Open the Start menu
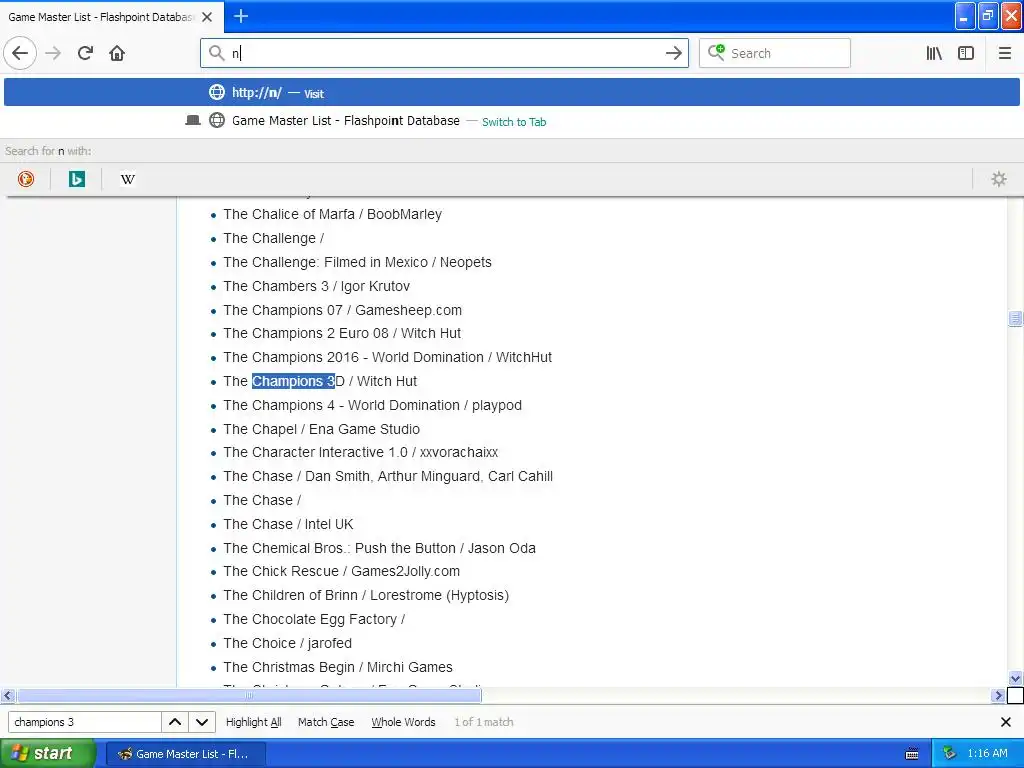Screen dimensions: 1024x768 [x=48, y=753]
